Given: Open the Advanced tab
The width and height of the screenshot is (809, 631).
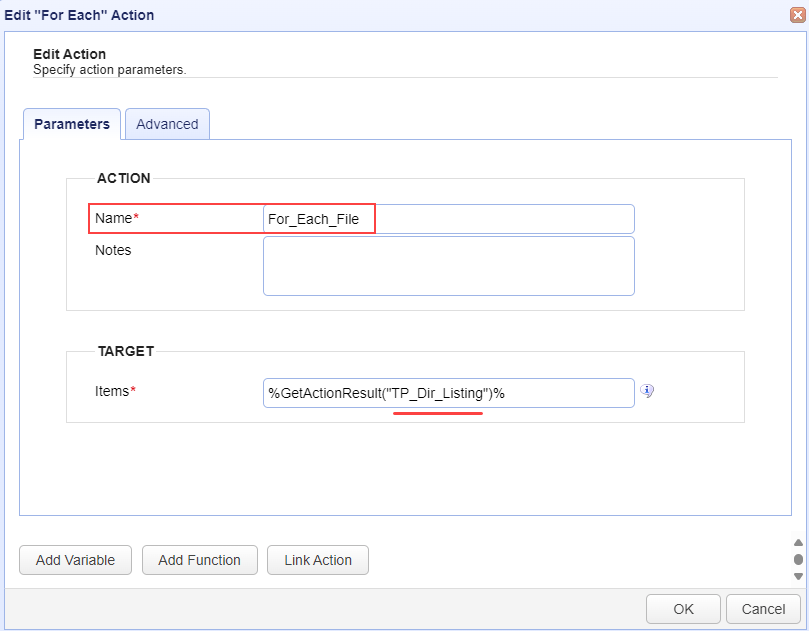Looking at the screenshot, I should [167, 124].
